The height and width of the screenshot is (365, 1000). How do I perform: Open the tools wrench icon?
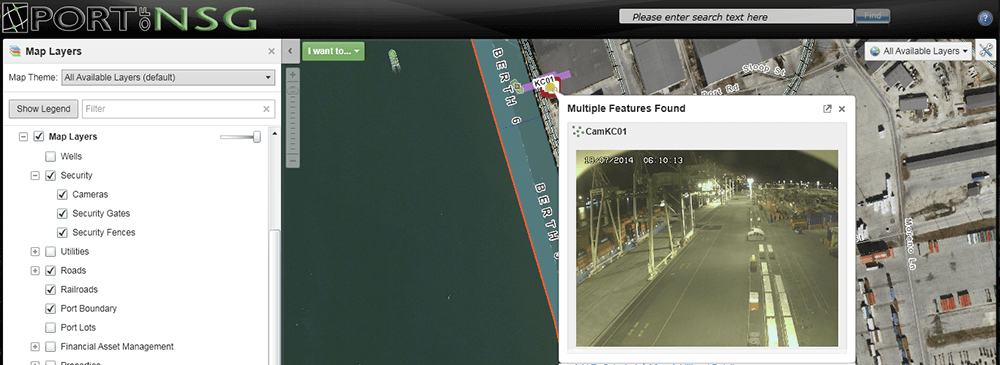pos(986,51)
